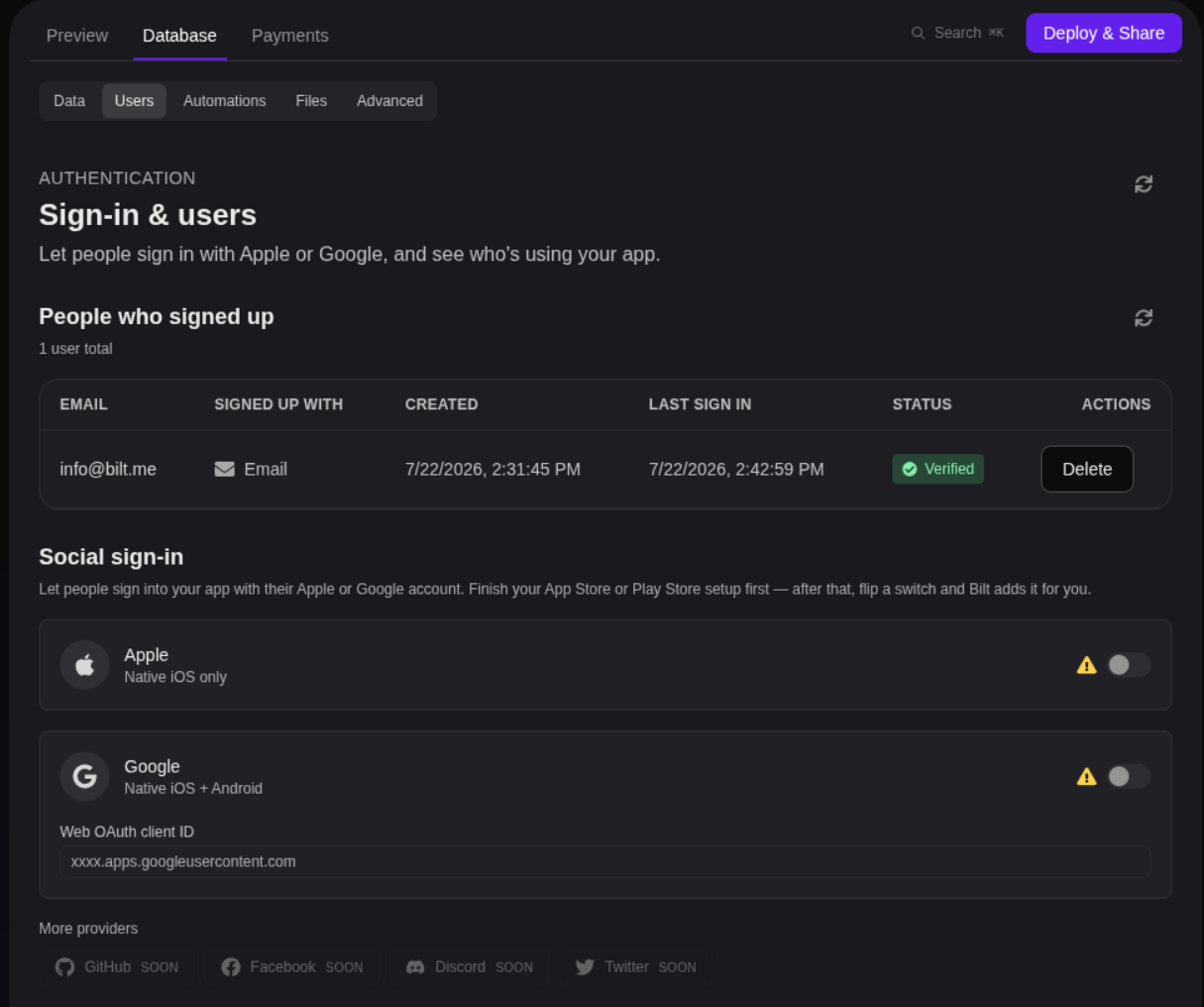This screenshot has height=1007, width=1204.
Task: Focus the Web OAuth client ID field
Action: coord(605,861)
